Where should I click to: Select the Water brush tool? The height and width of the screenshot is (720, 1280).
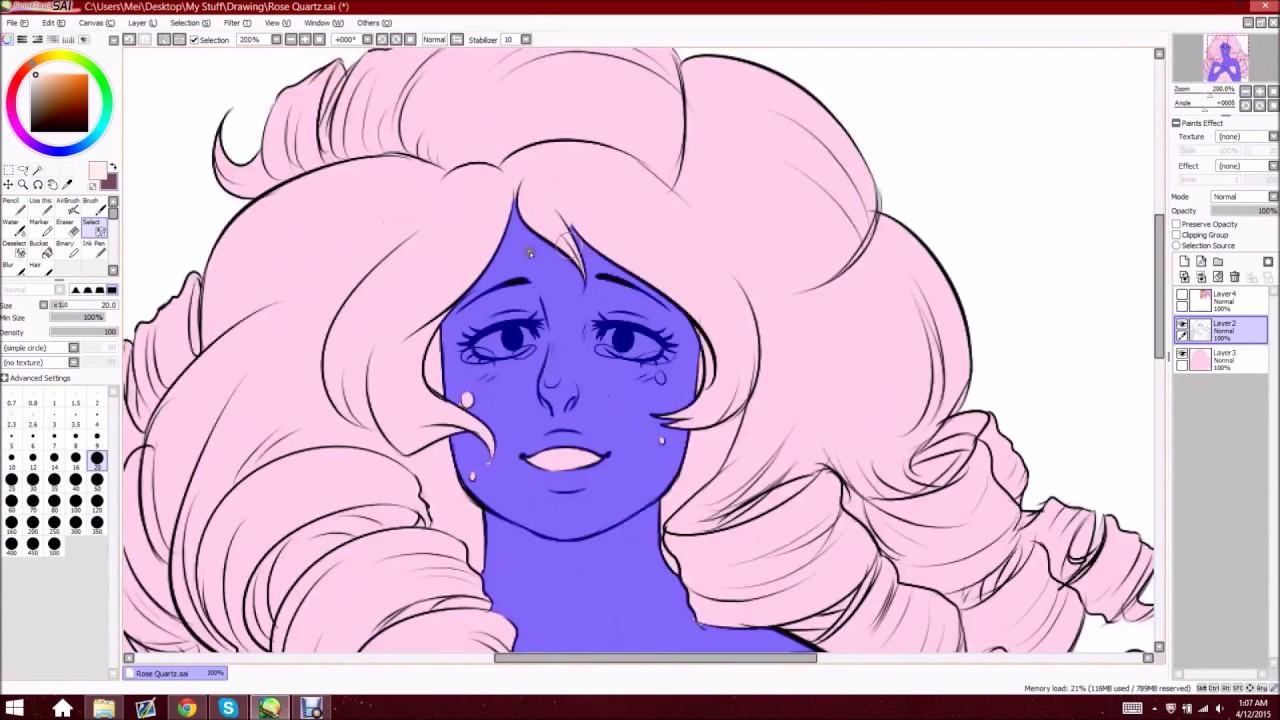pos(13,229)
